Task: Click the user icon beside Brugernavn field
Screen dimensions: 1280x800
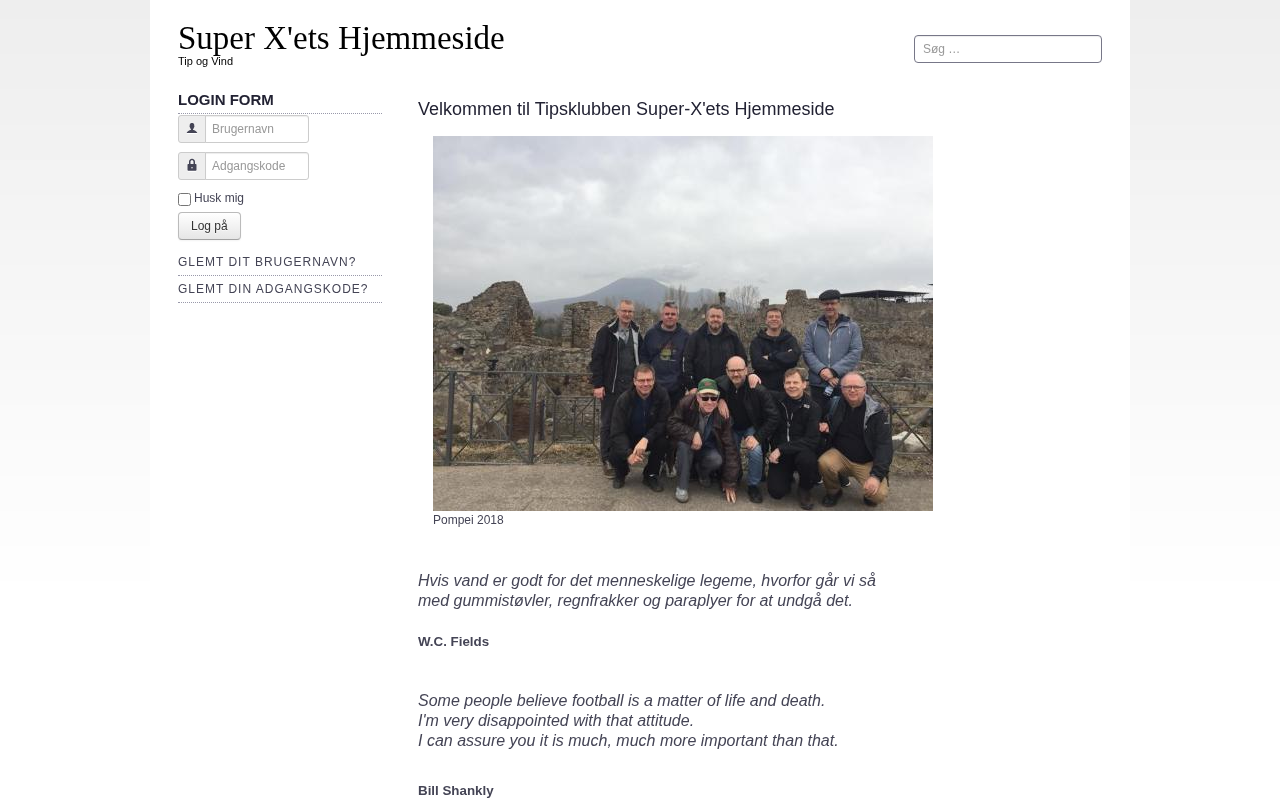Action: (x=192, y=129)
